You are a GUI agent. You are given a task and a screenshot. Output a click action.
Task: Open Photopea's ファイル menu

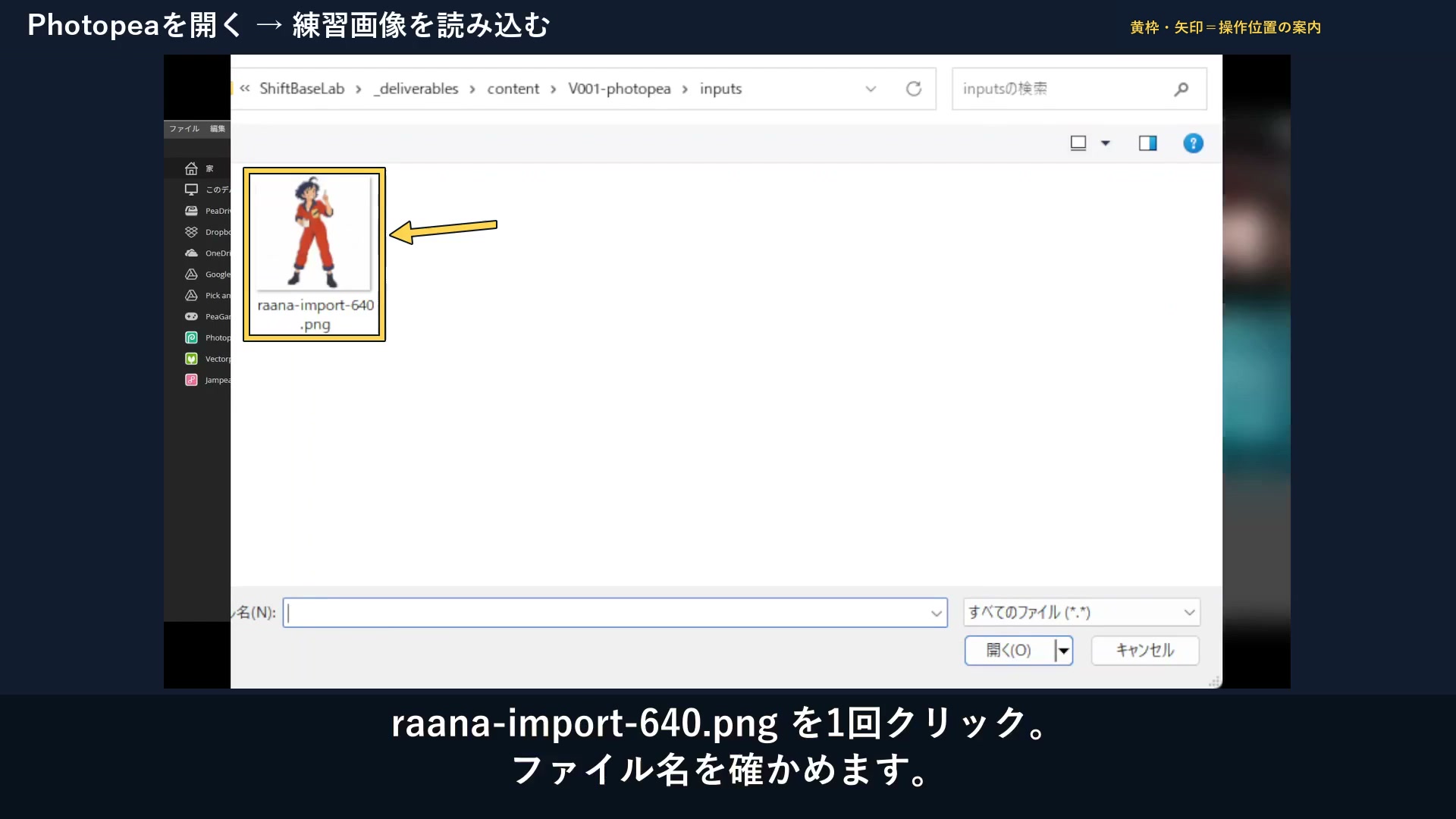coord(184,129)
